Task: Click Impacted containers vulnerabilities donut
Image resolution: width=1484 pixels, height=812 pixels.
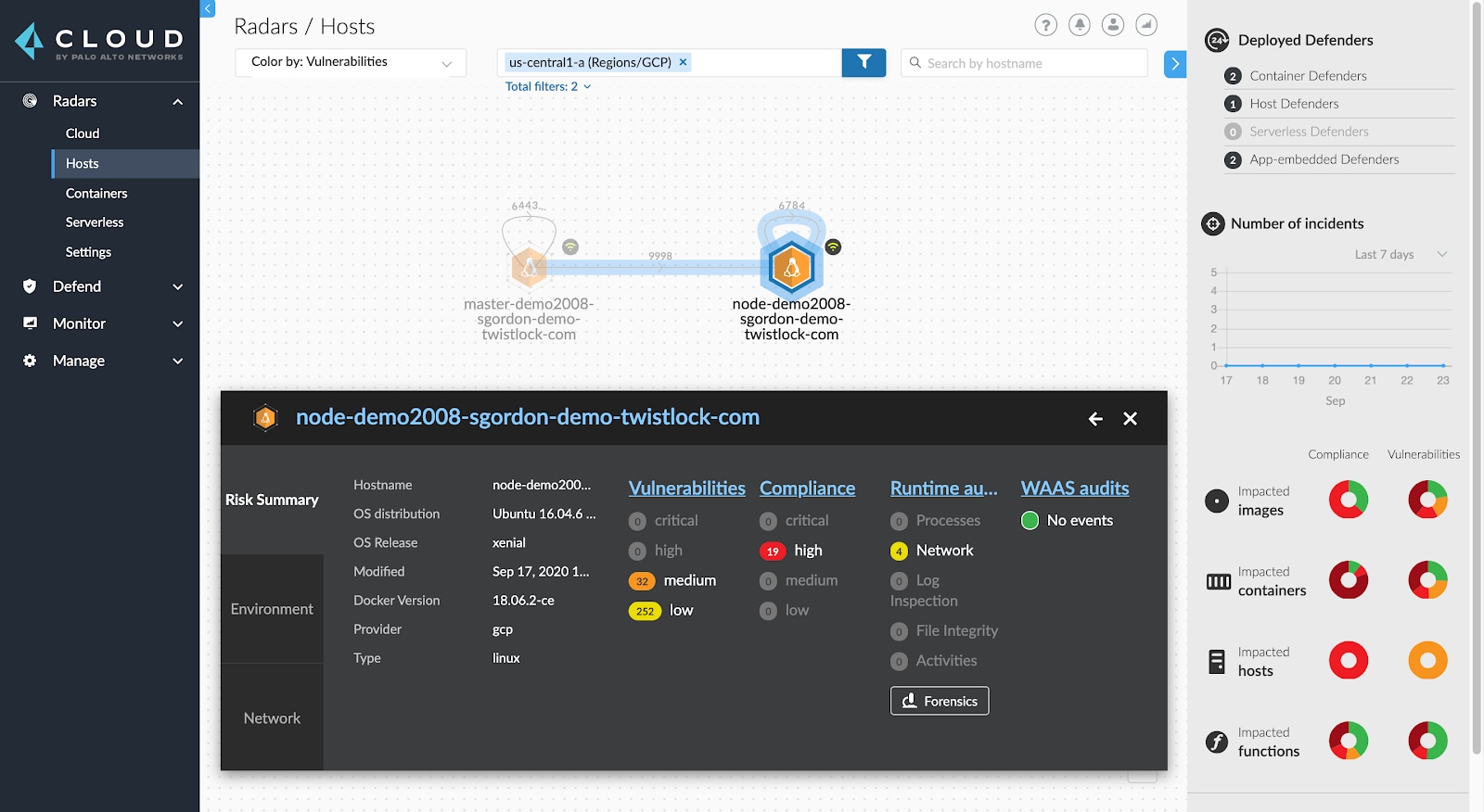Action: pyautogui.click(x=1427, y=580)
